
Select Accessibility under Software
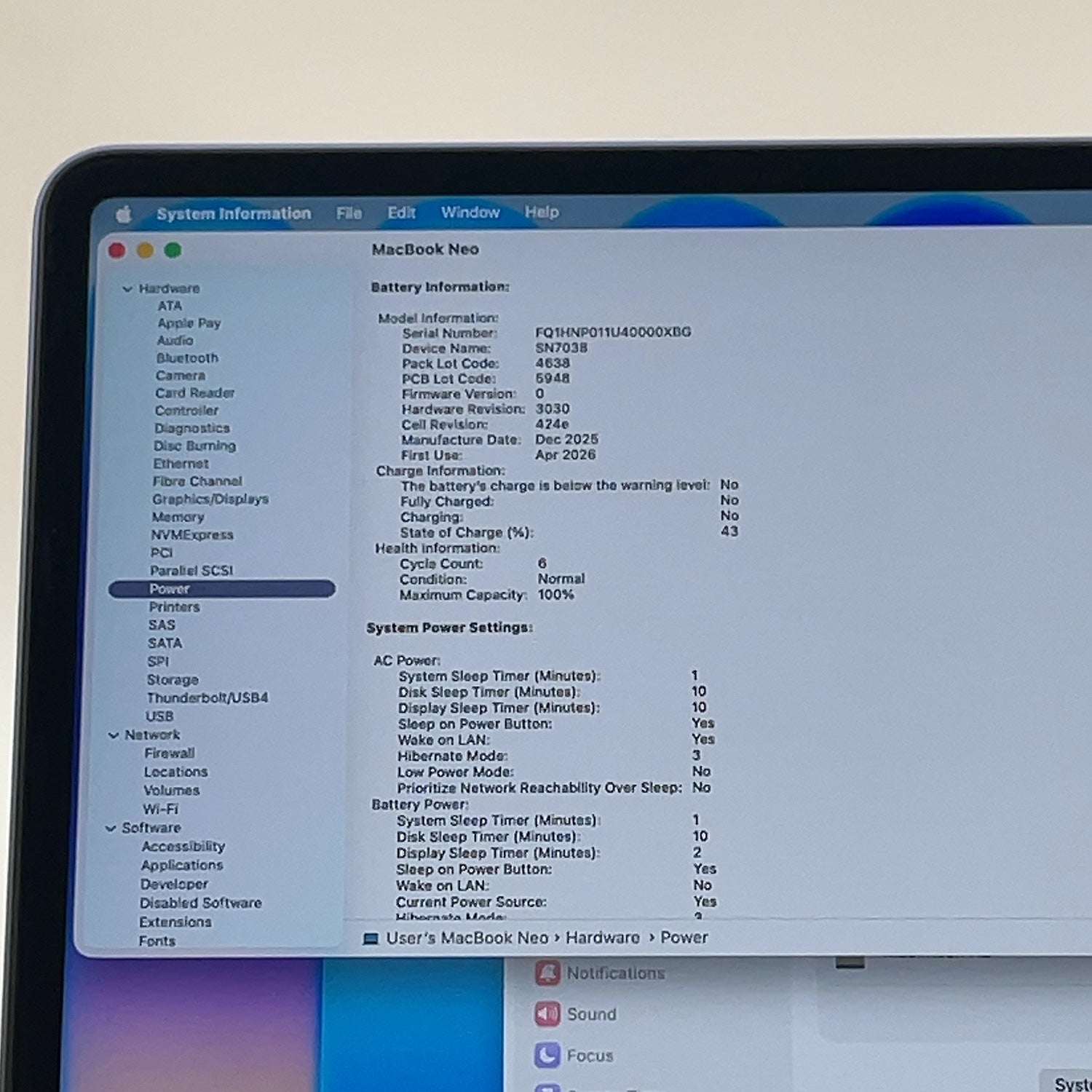tap(183, 847)
